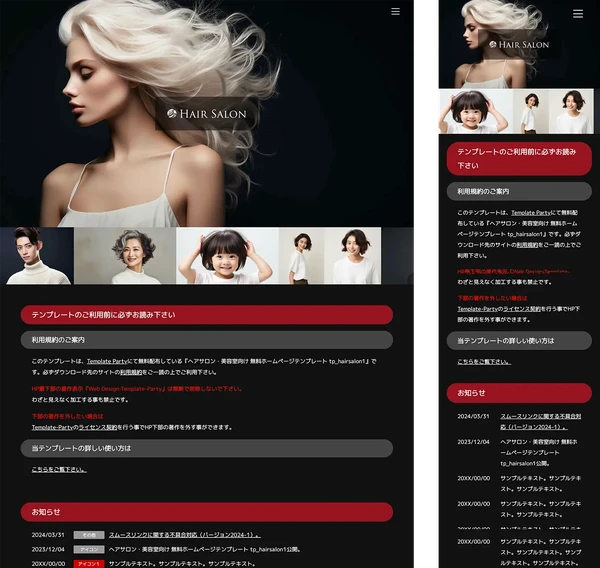Image resolution: width=600 pixels, height=568 pixels.
Task: Click the two women in white thumbnail, desktop
Action: click(330, 256)
